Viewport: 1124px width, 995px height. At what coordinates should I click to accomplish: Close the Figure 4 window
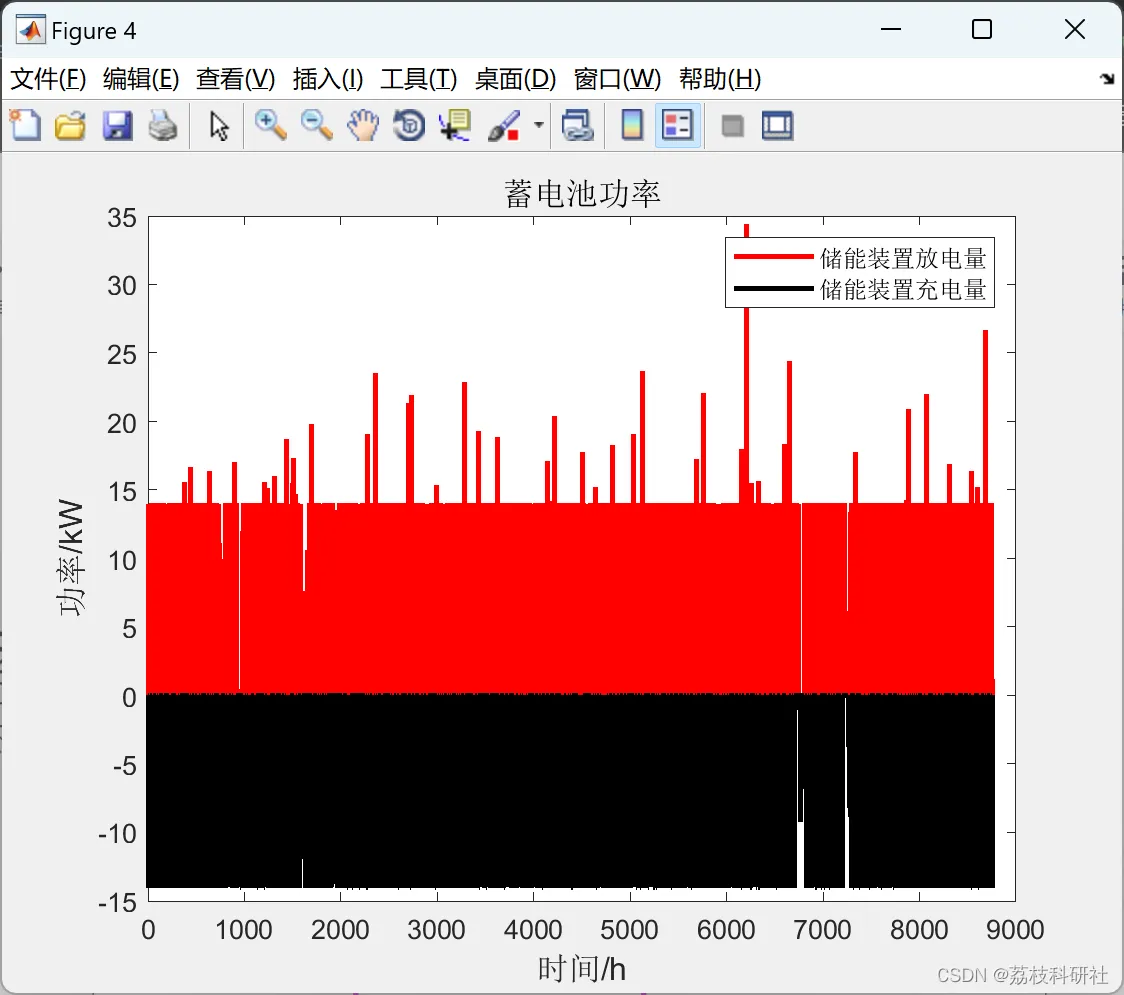click(1075, 29)
